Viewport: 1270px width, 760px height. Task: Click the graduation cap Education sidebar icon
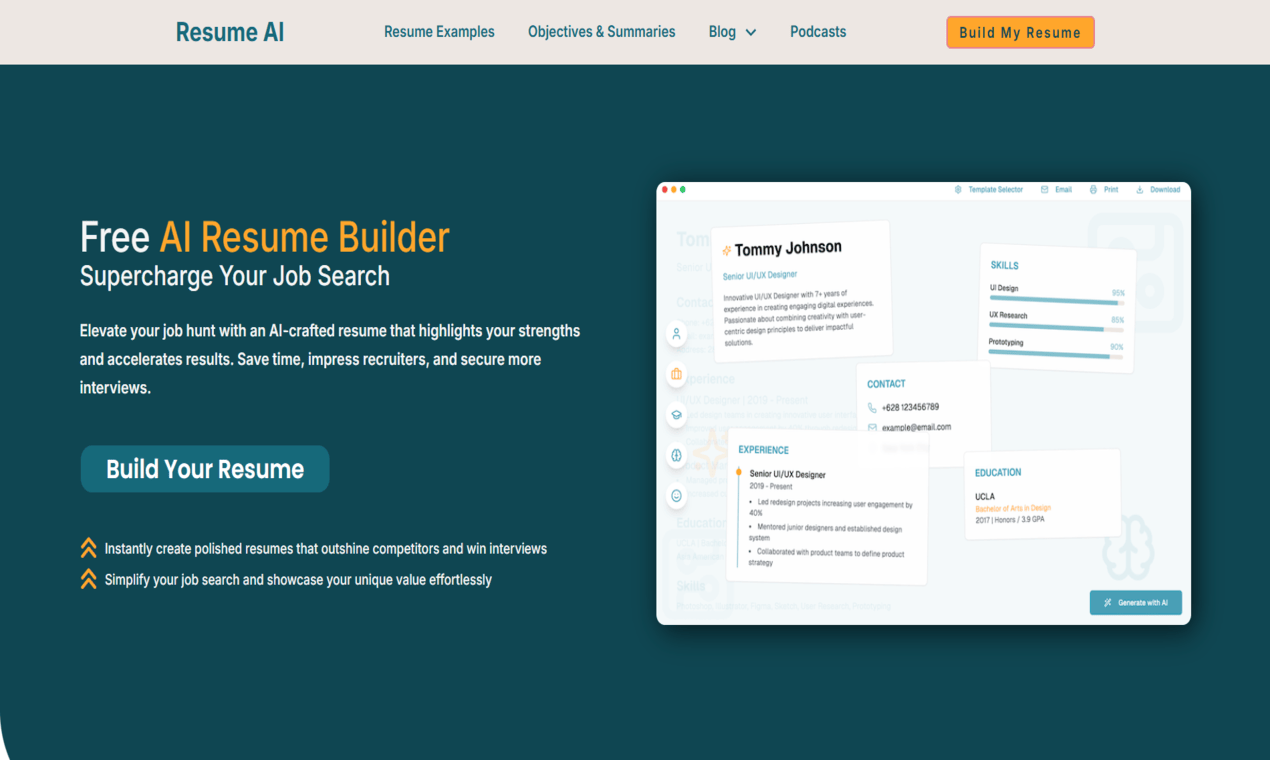pos(676,414)
